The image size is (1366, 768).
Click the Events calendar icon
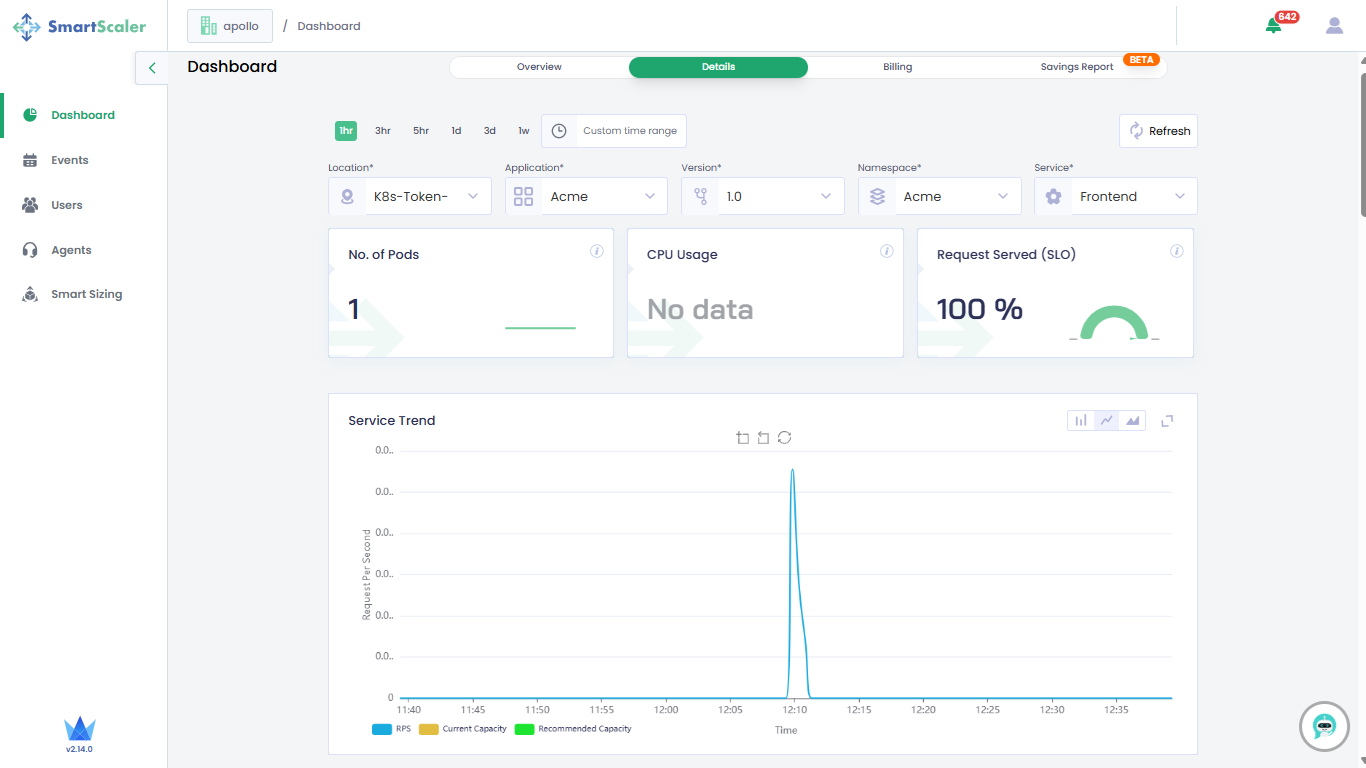[x=30, y=160]
